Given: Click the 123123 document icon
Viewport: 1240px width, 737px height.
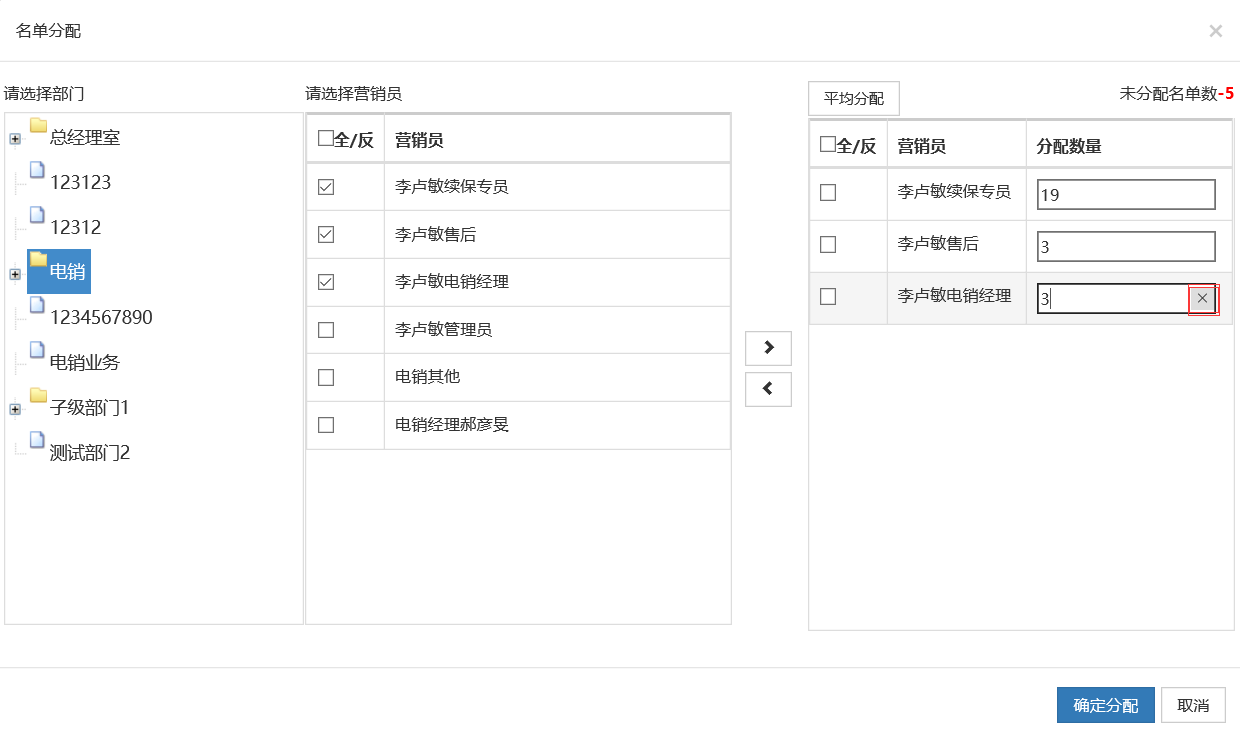Looking at the screenshot, I should 38,171.
